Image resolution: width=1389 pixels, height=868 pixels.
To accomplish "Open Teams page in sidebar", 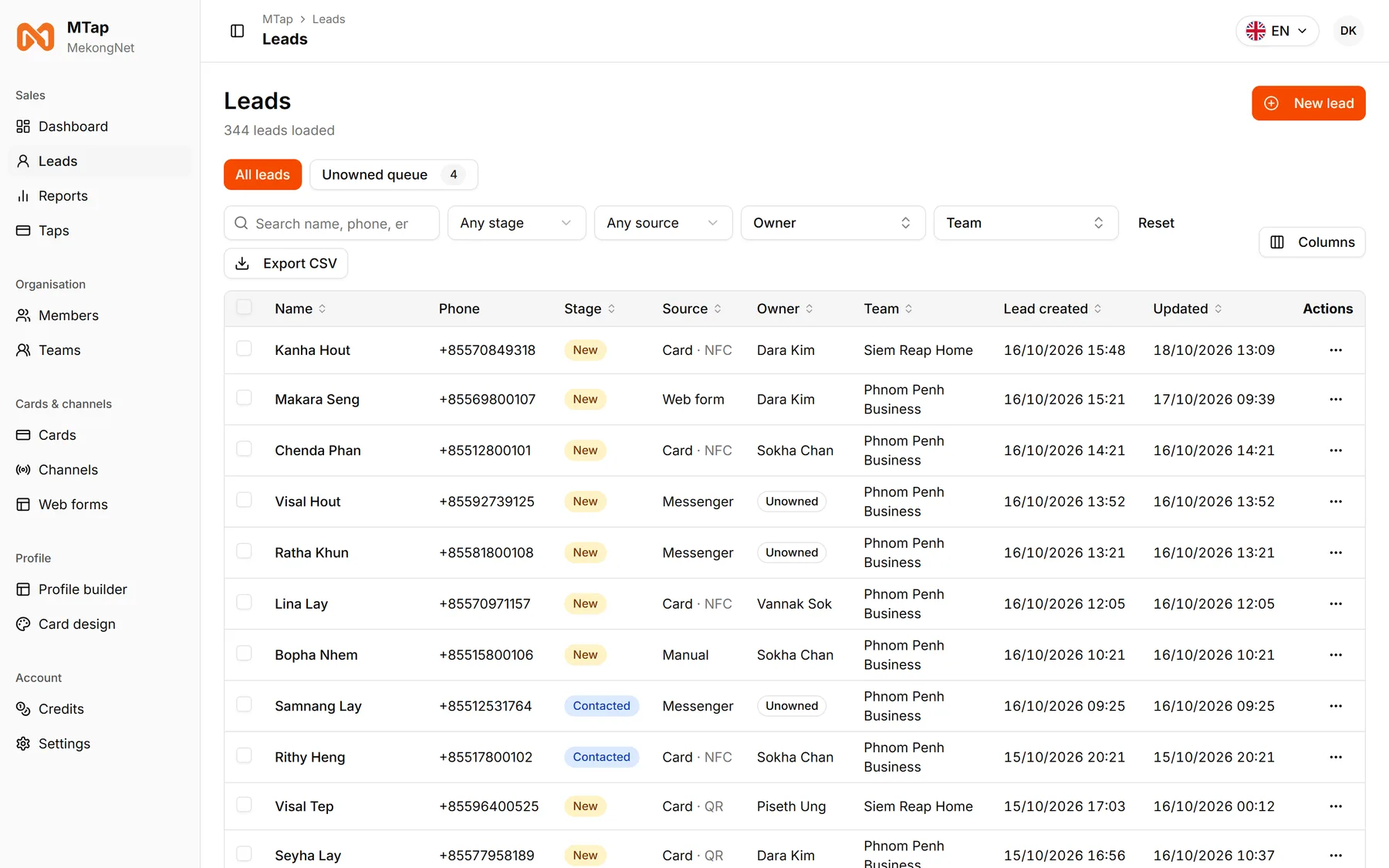I will [x=100, y=350].
